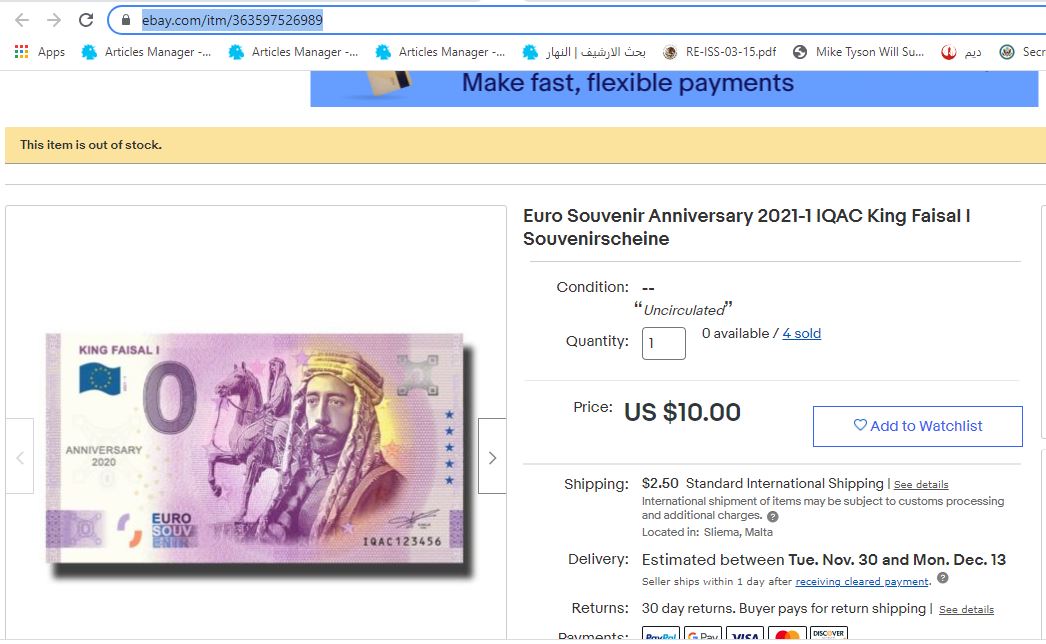Add item to Watchlist

pos(917,426)
